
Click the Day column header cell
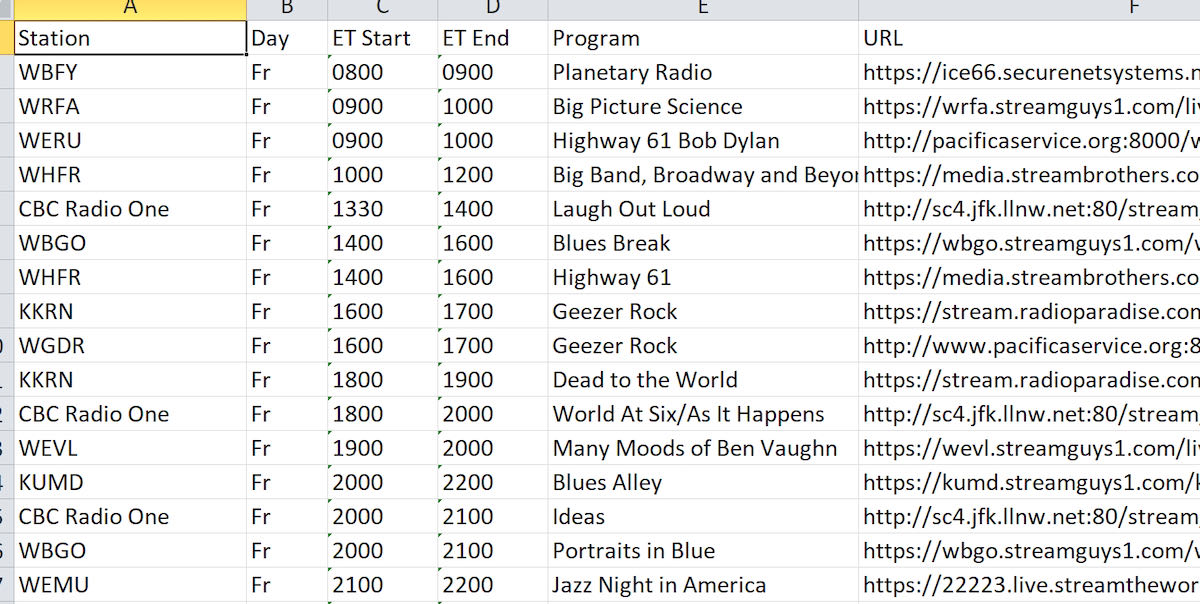click(287, 38)
